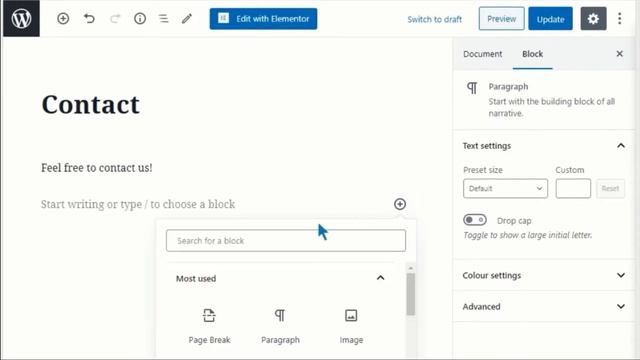640x360 pixels.
Task: Click the Custom font size field
Action: 573,189
